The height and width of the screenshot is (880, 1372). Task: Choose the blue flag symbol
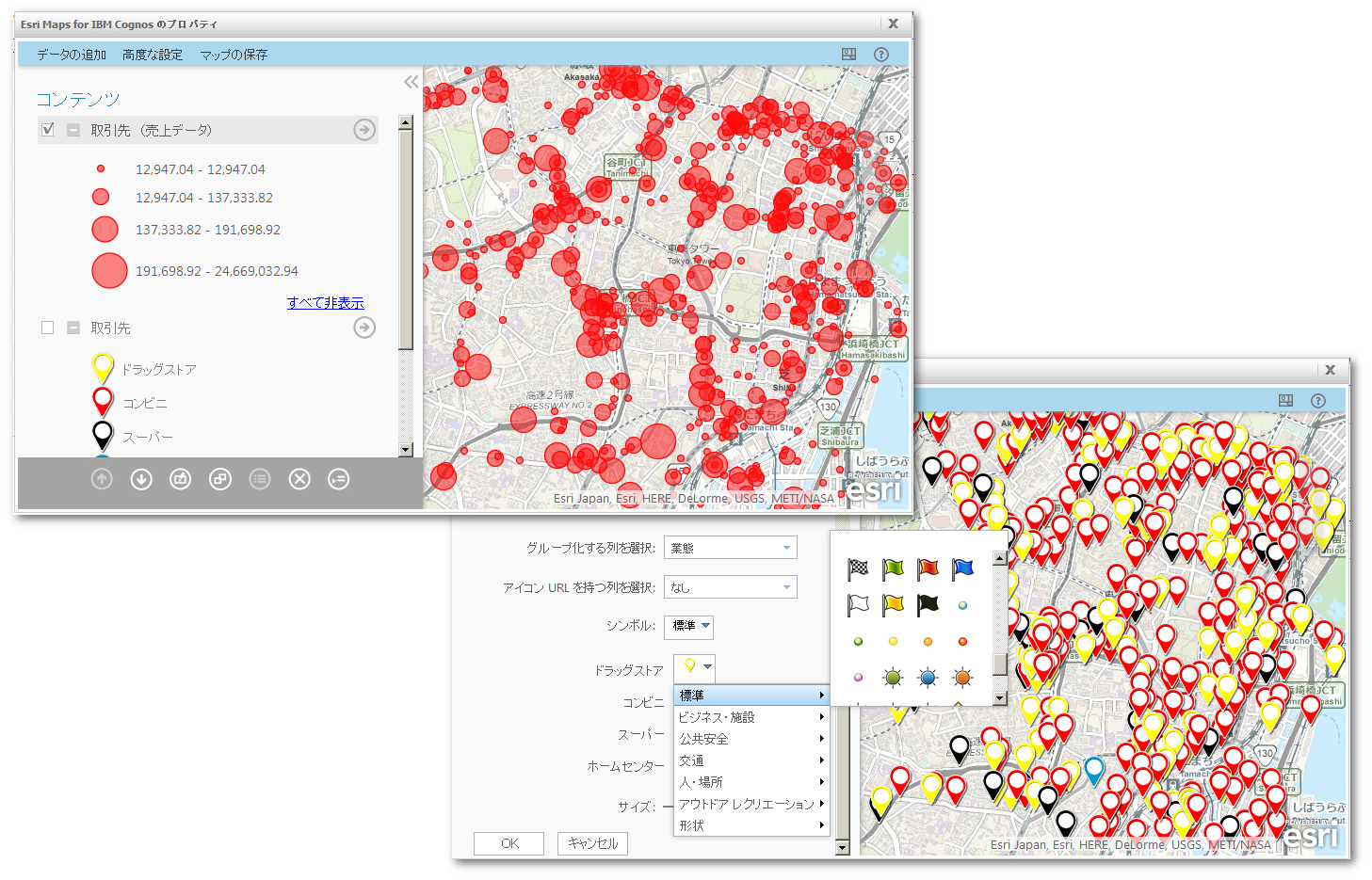[962, 568]
